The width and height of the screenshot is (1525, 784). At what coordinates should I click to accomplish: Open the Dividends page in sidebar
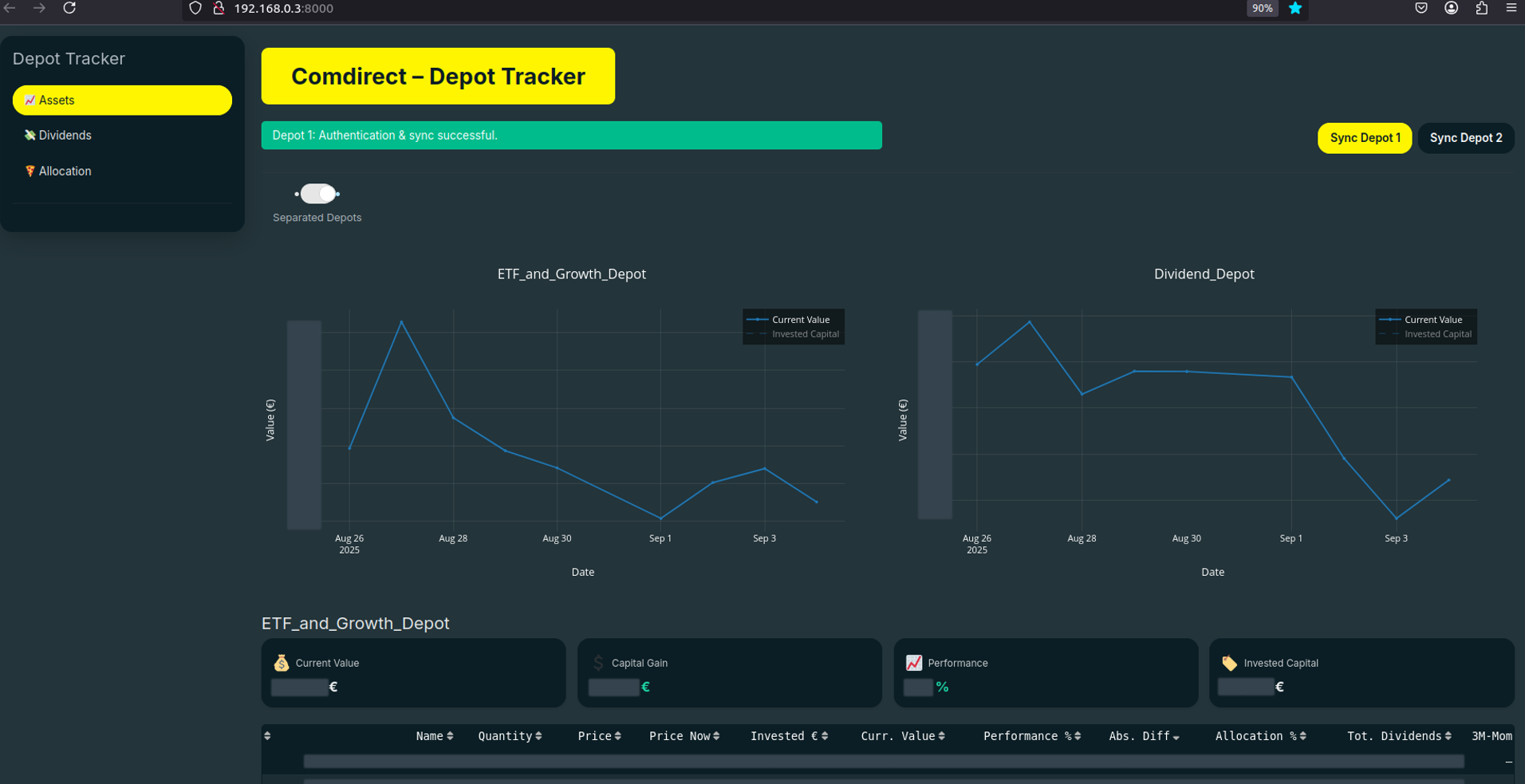coord(122,136)
